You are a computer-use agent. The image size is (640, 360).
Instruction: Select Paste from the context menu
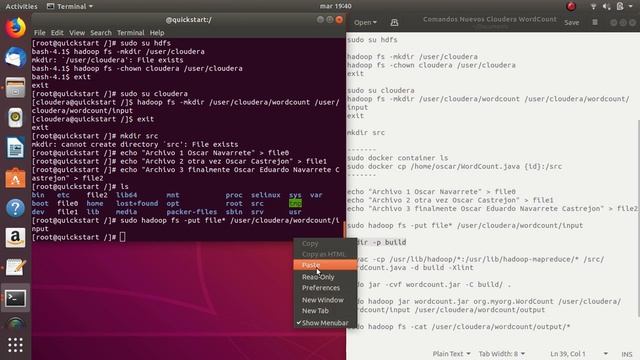(324, 265)
